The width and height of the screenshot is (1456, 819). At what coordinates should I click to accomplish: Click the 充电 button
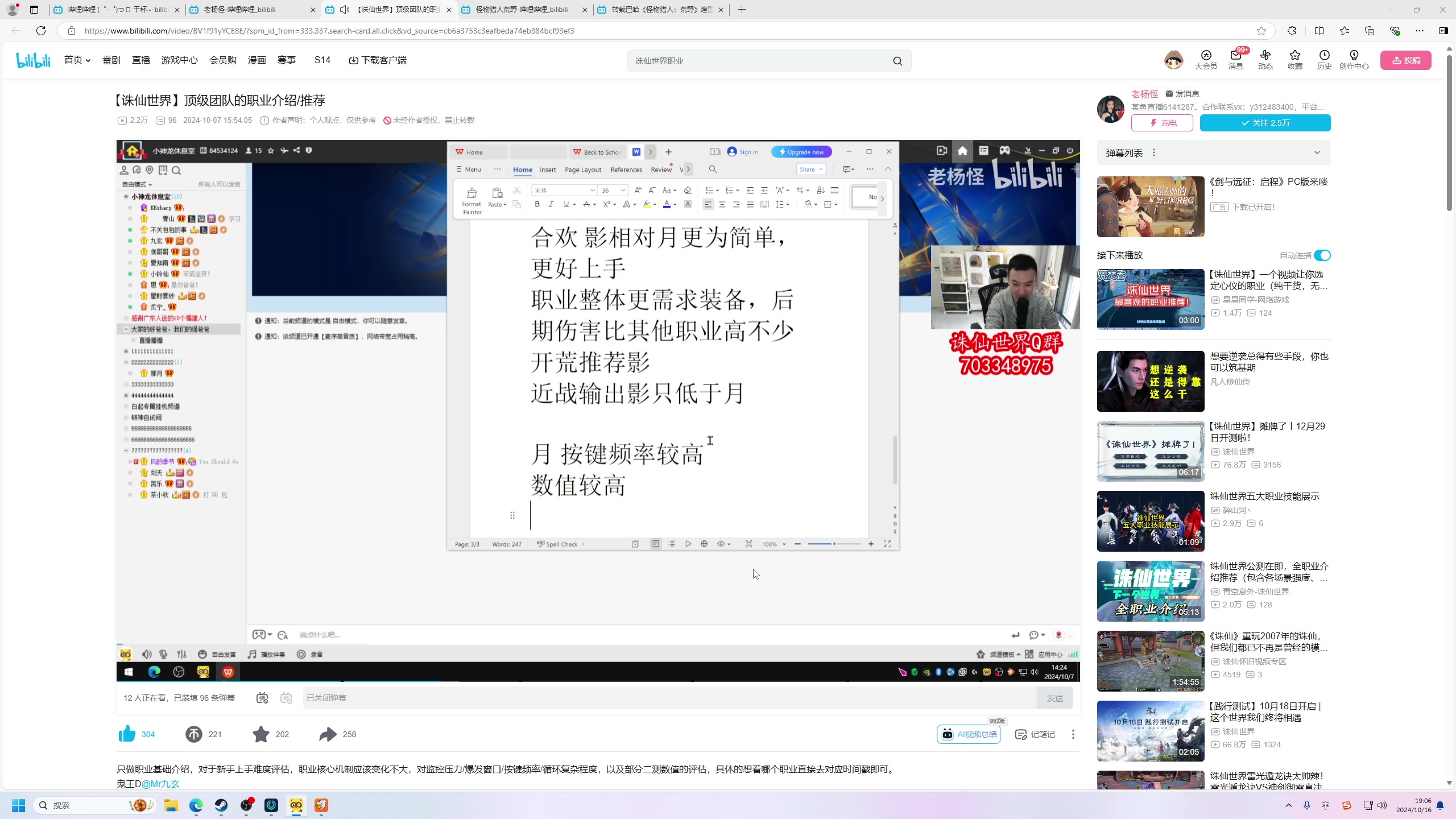pos(1162,123)
